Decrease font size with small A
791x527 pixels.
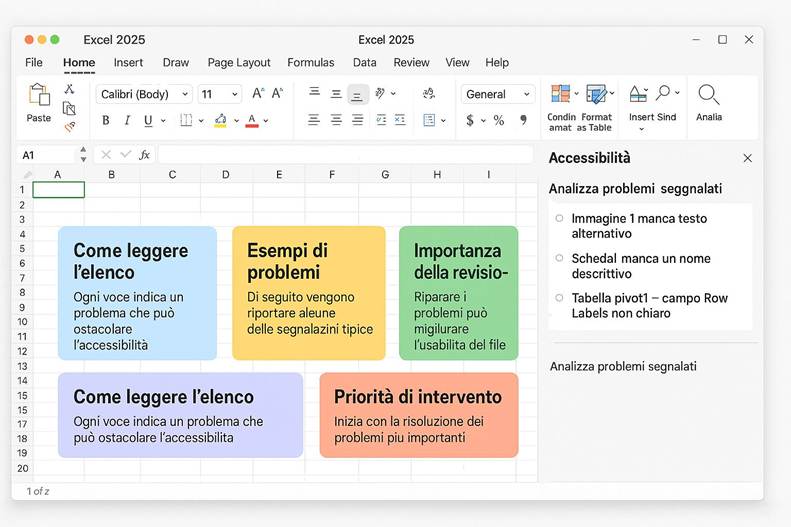point(277,93)
